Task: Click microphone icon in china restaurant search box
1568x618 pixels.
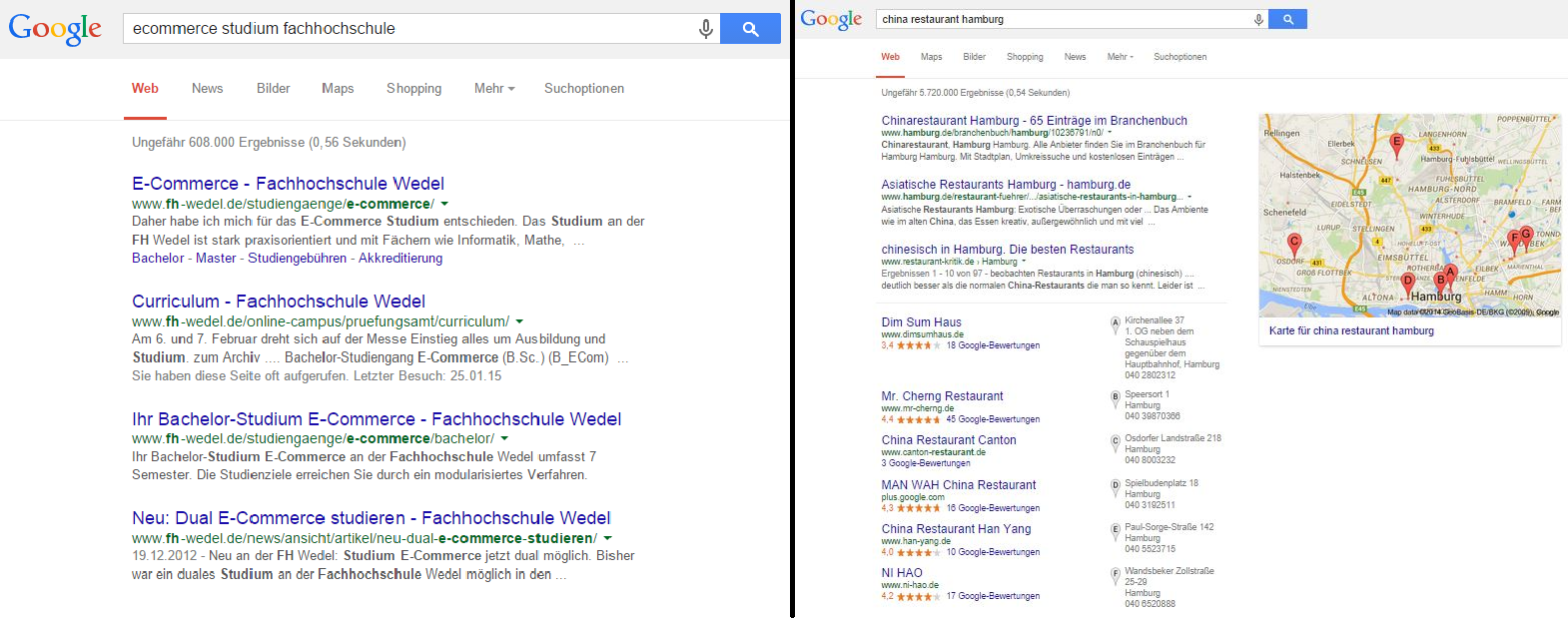Action: (1258, 19)
